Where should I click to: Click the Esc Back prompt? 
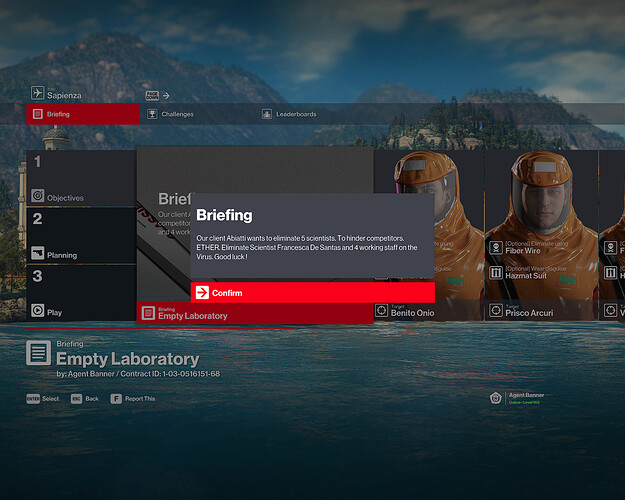click(x=85, y=399)
